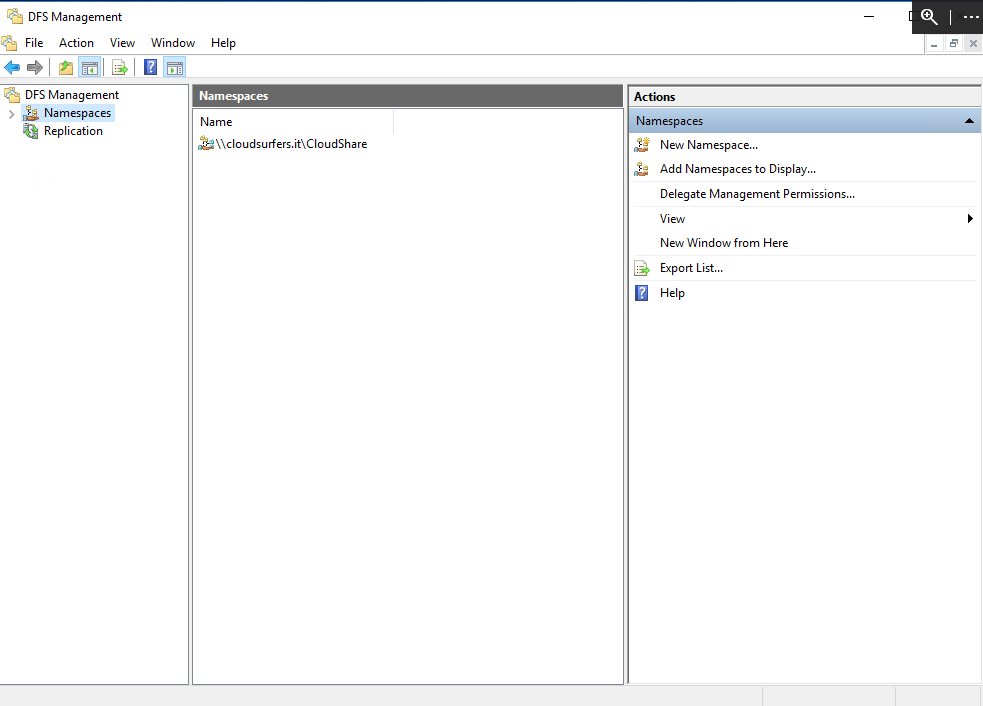
Task: Click the three-dot more options icon
Action: point(970,17)
